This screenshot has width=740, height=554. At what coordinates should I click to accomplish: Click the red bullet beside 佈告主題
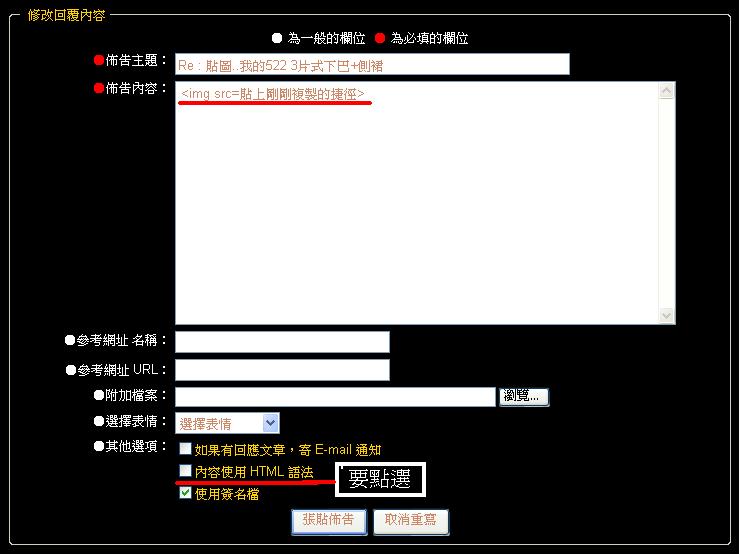click(98, 61)
